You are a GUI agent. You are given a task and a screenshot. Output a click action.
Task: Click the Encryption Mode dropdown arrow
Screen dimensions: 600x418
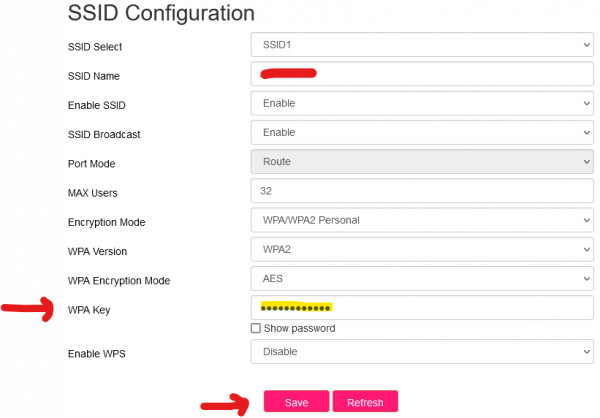tap(585, 219)
